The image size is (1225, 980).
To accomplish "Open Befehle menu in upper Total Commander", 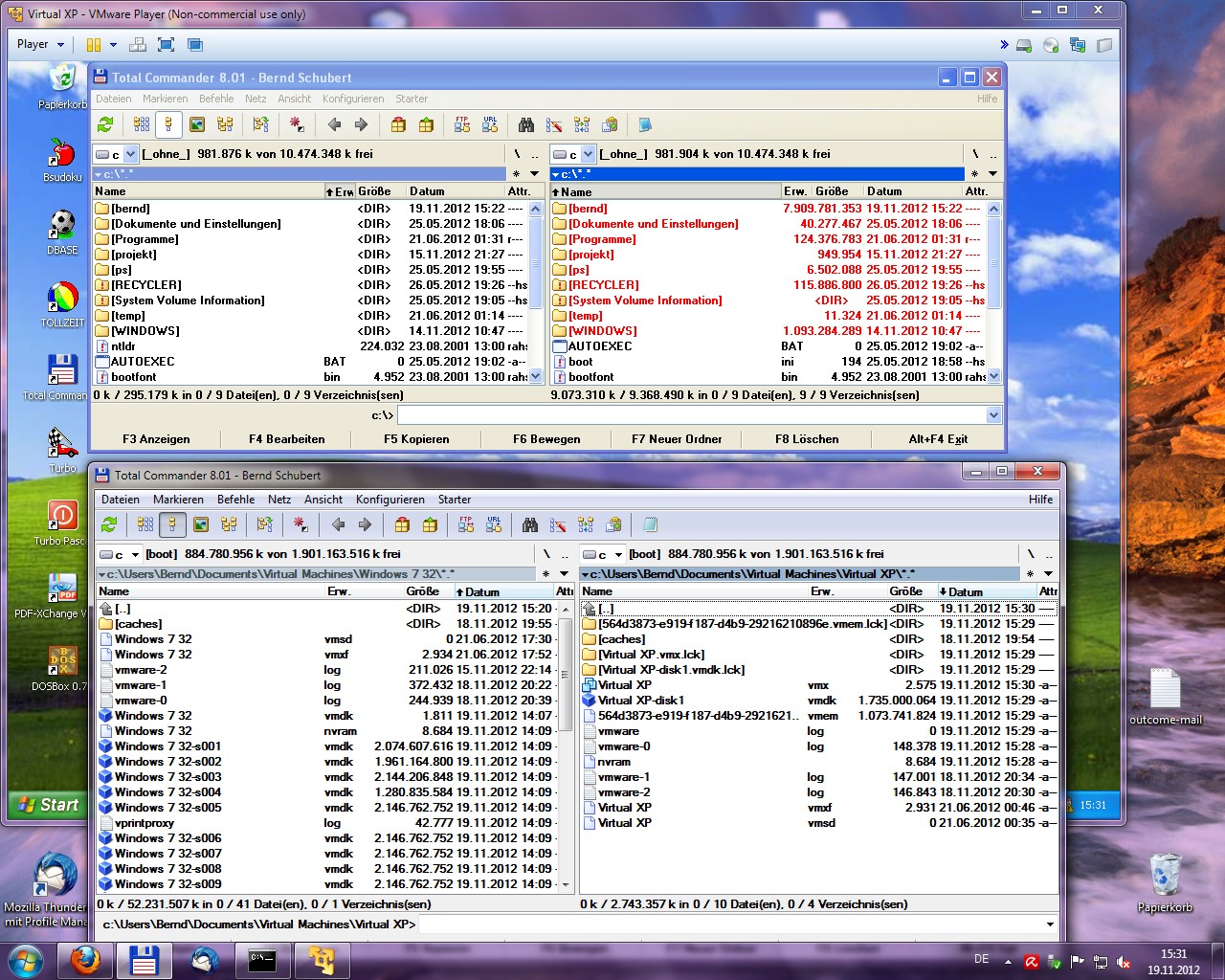I will pyautogui.click(x=216, y=99).
